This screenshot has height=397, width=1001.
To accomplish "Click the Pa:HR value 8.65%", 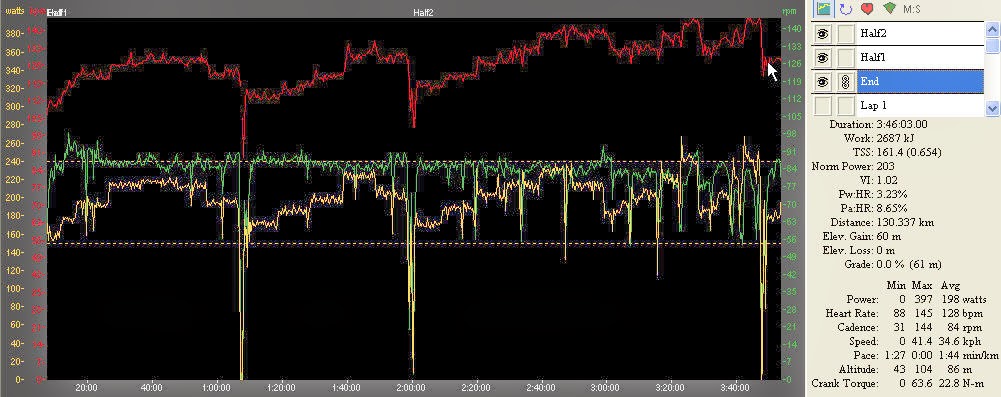I will click(892, 209).
